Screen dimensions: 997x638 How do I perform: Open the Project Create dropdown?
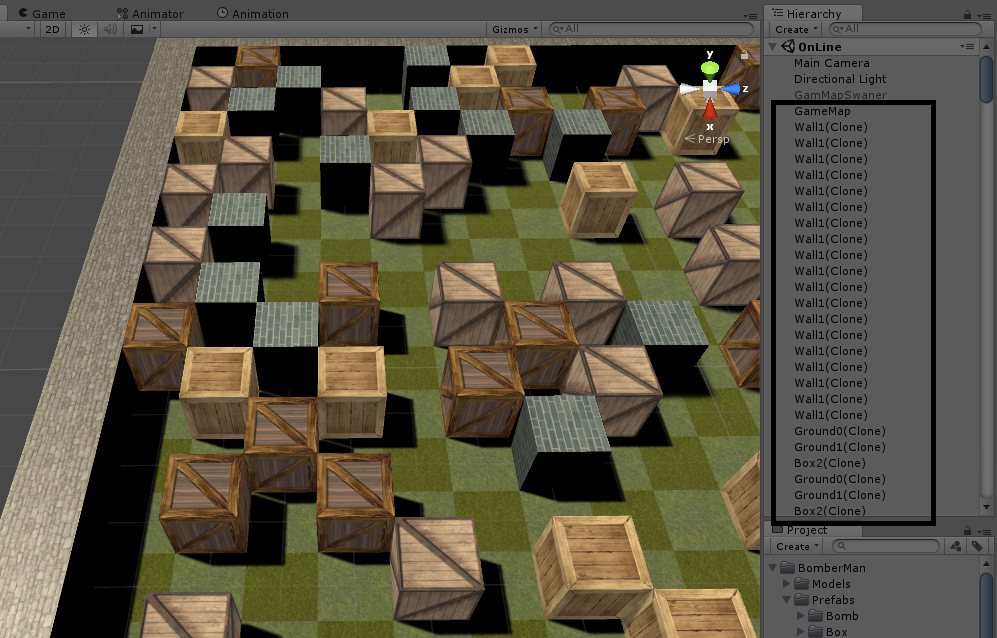(x=797, y=546)
